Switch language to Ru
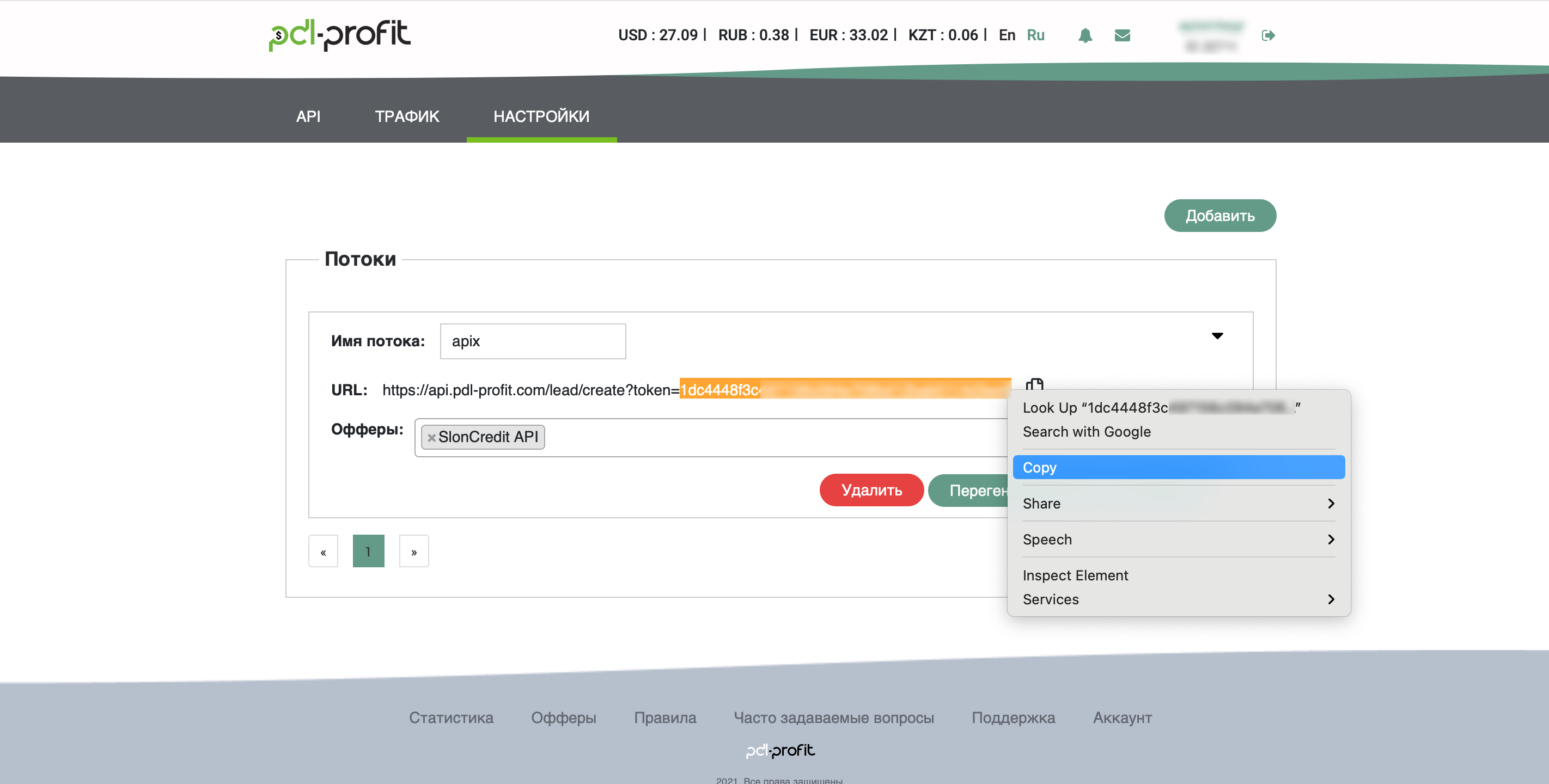This screenshot has width=1549, height=784. [x=1035, y=35]
